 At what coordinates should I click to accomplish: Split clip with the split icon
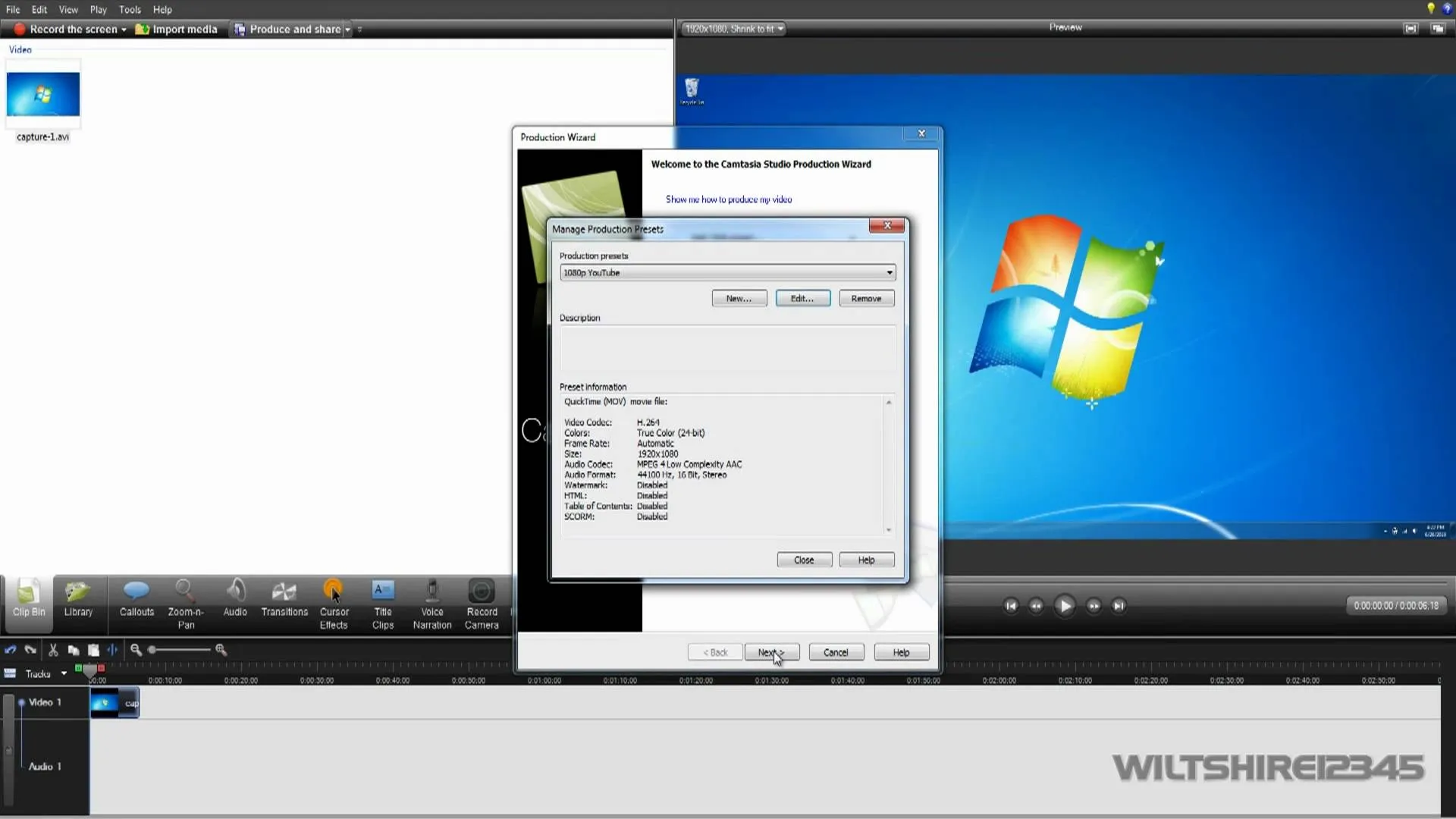click(x=112, y=650)
